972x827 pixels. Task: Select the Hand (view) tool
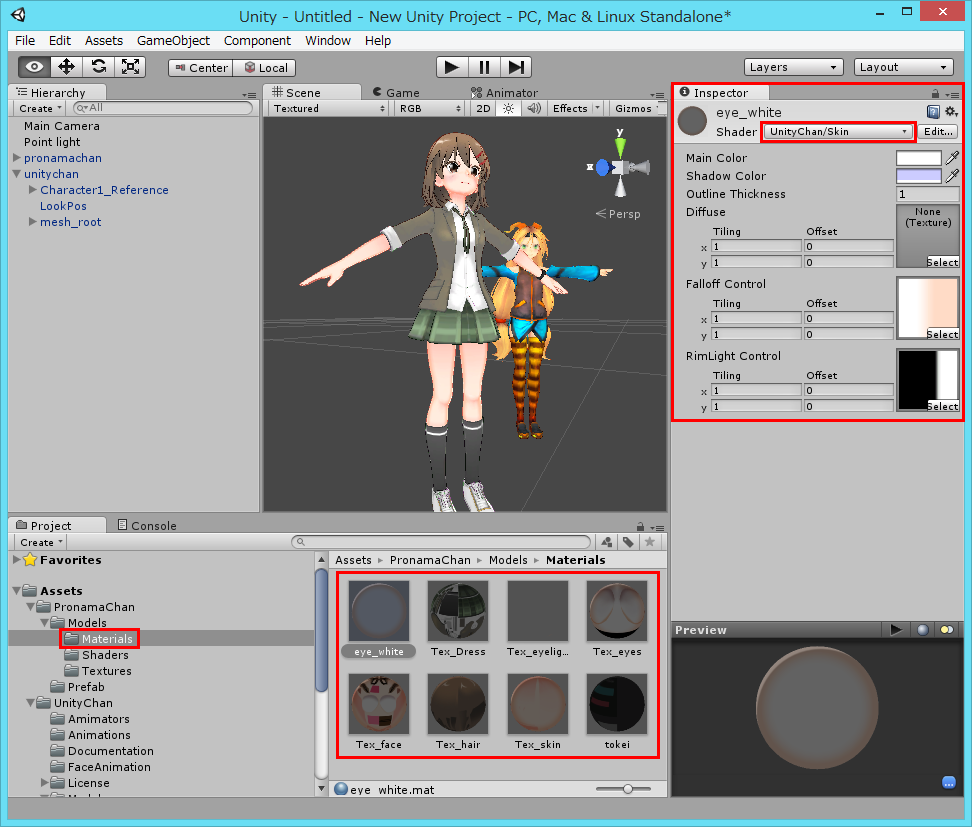pyautogui.click(x=35, y=67)
